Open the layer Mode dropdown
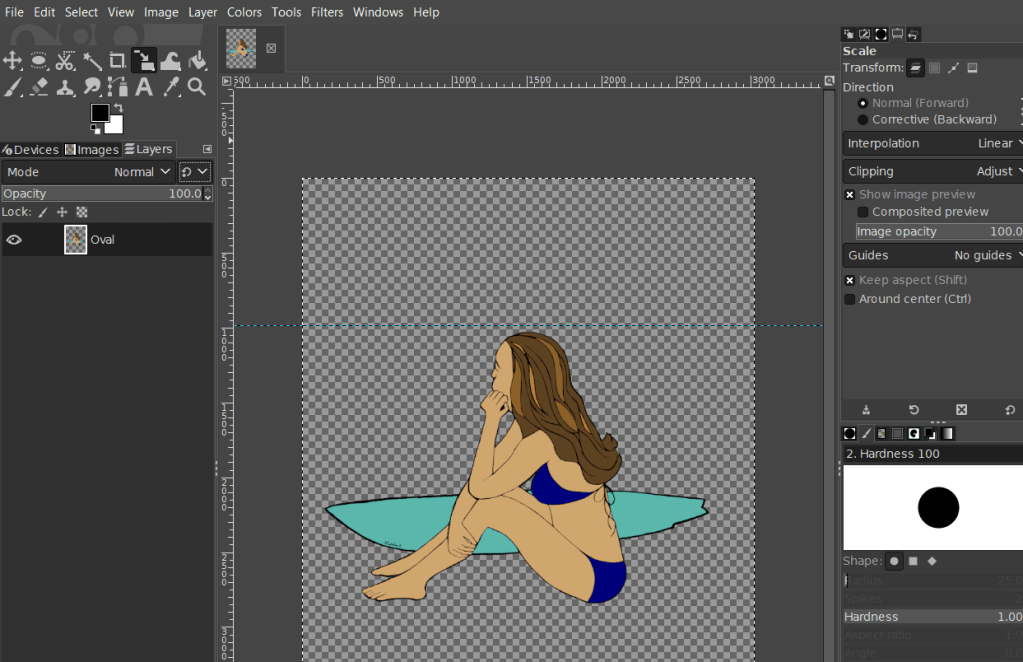The width and height of the screenshot is (1023, 662). click(x=142, y=172)
